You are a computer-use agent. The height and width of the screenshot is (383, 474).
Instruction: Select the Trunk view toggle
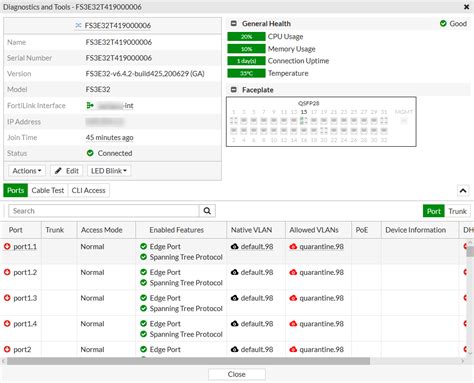point(457,211)
